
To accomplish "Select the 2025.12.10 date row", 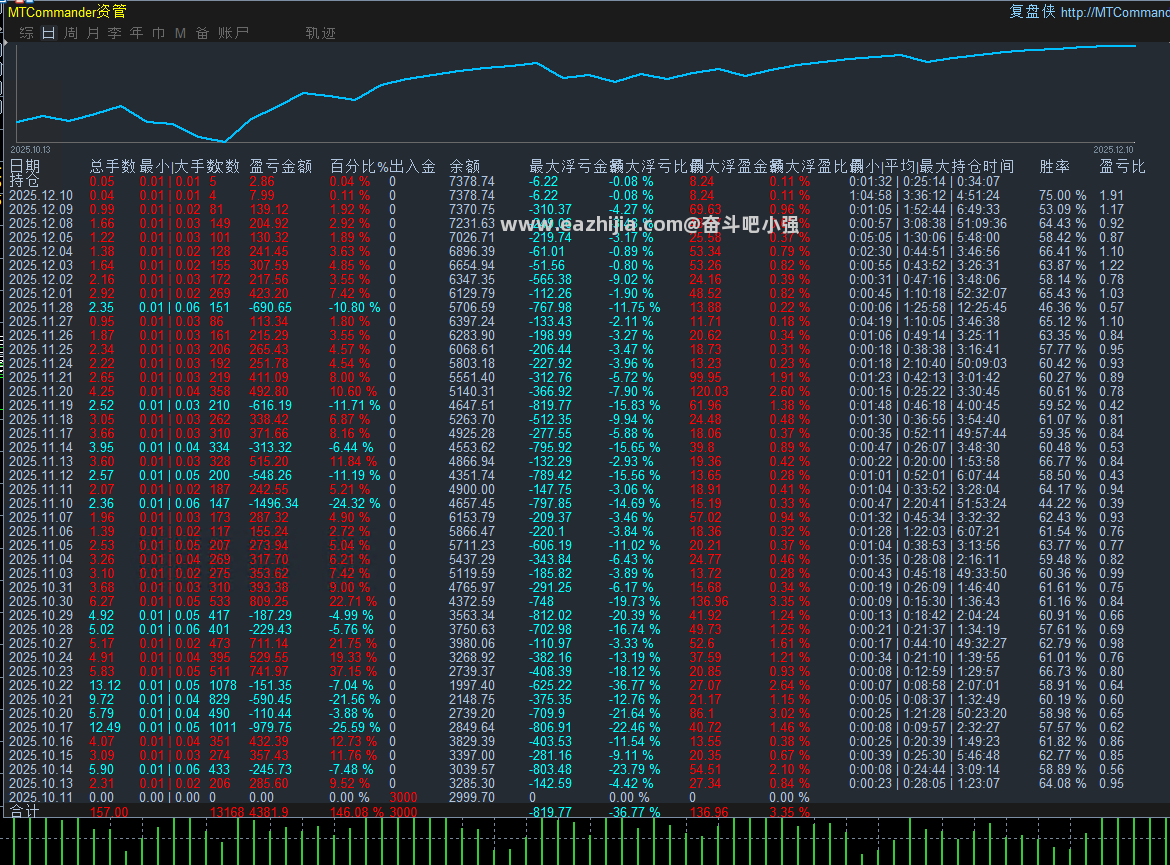I will (41, 196).
